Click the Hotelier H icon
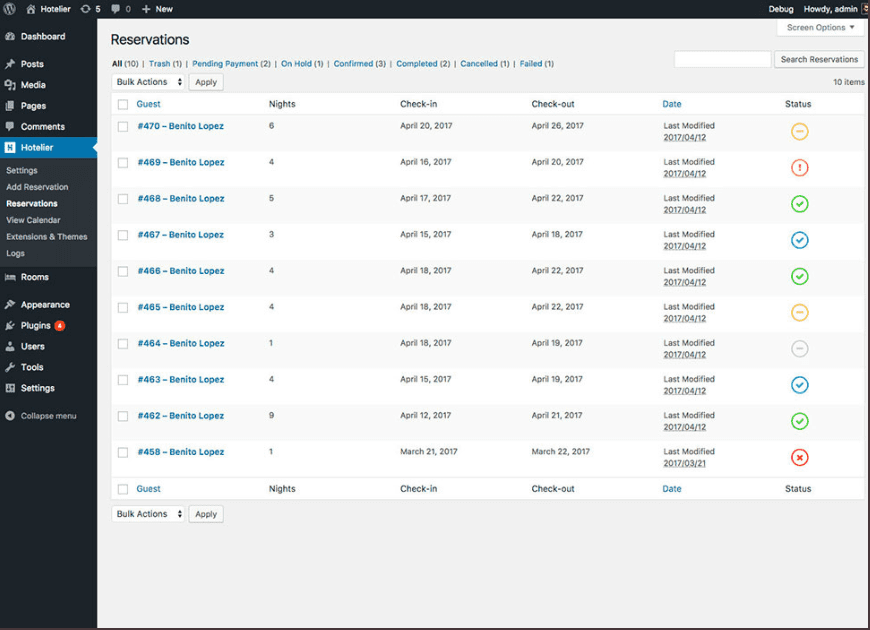The height and width of the screenshot is (630, 870). coord(10,148)
